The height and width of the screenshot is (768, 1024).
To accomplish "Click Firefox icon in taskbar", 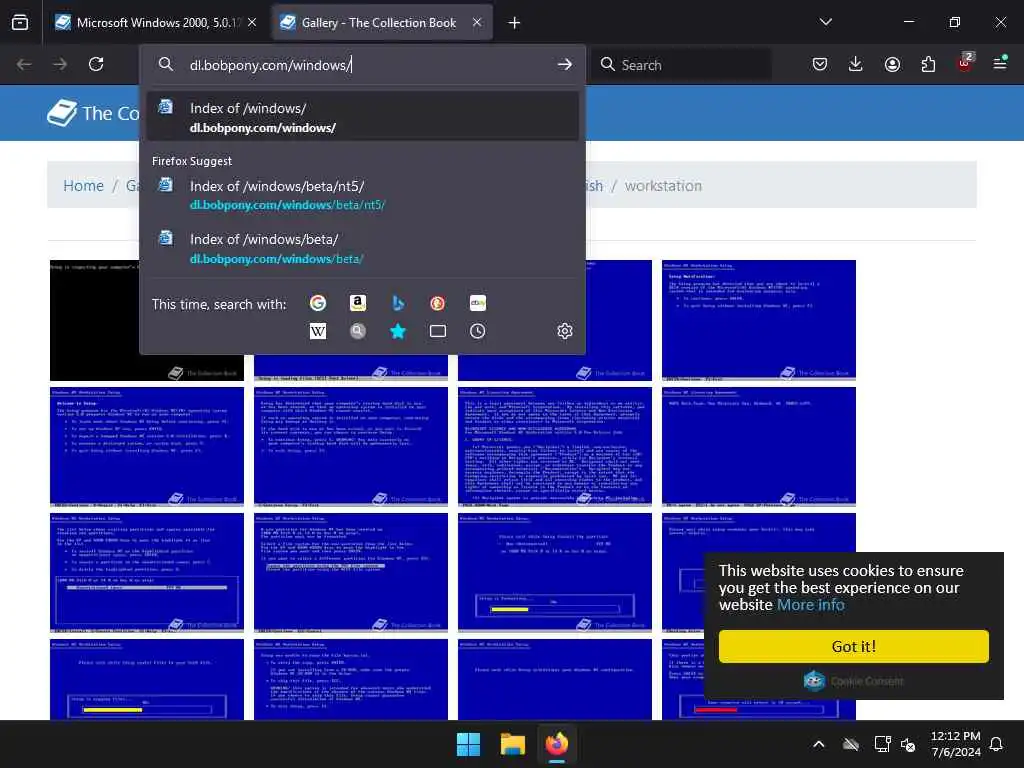I will [557, 744].
